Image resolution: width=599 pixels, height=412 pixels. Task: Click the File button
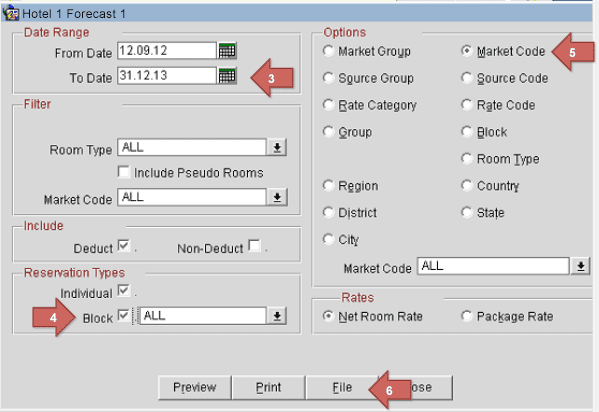coord(342,388)
